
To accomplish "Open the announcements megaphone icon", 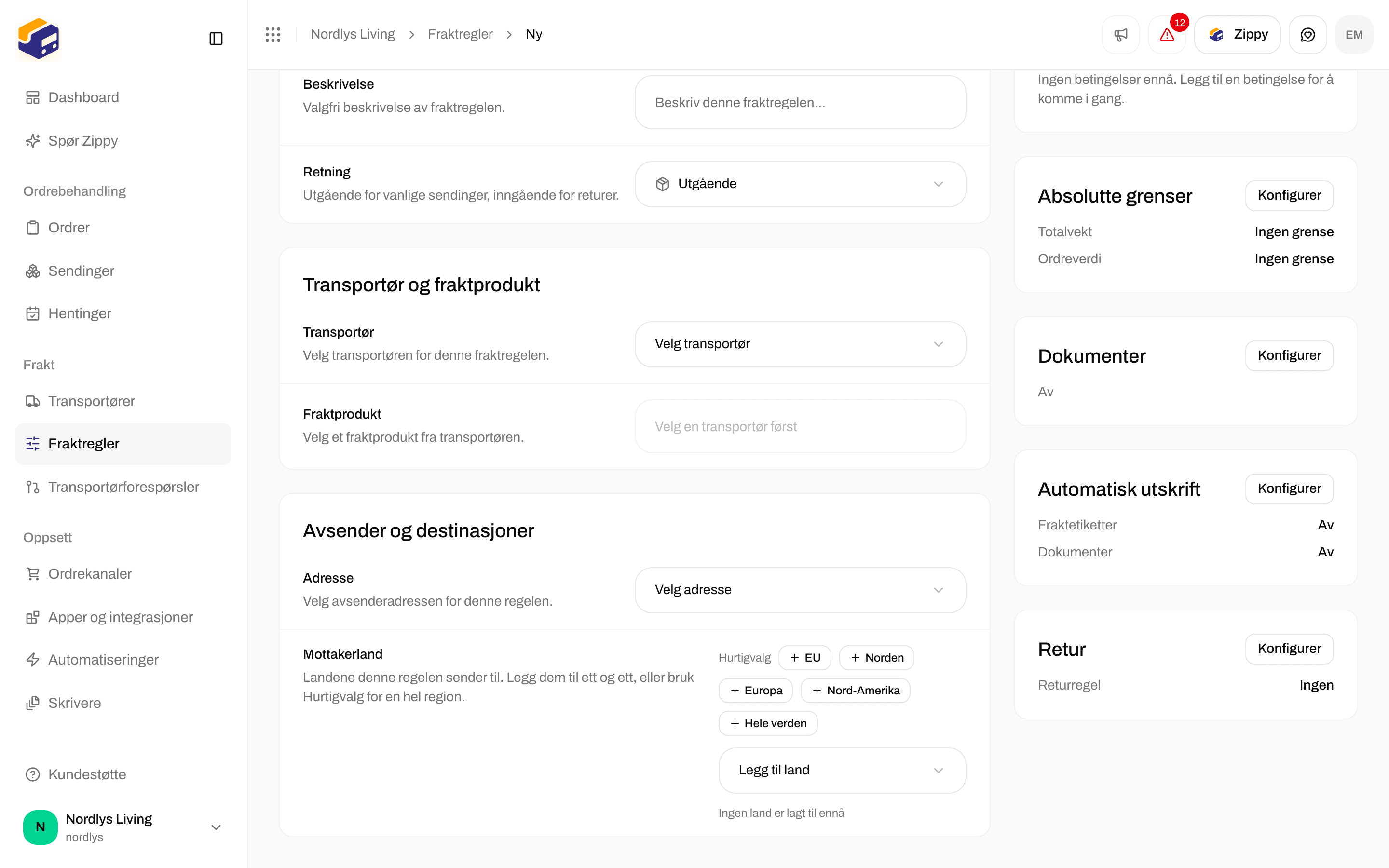I will 1120,34.
